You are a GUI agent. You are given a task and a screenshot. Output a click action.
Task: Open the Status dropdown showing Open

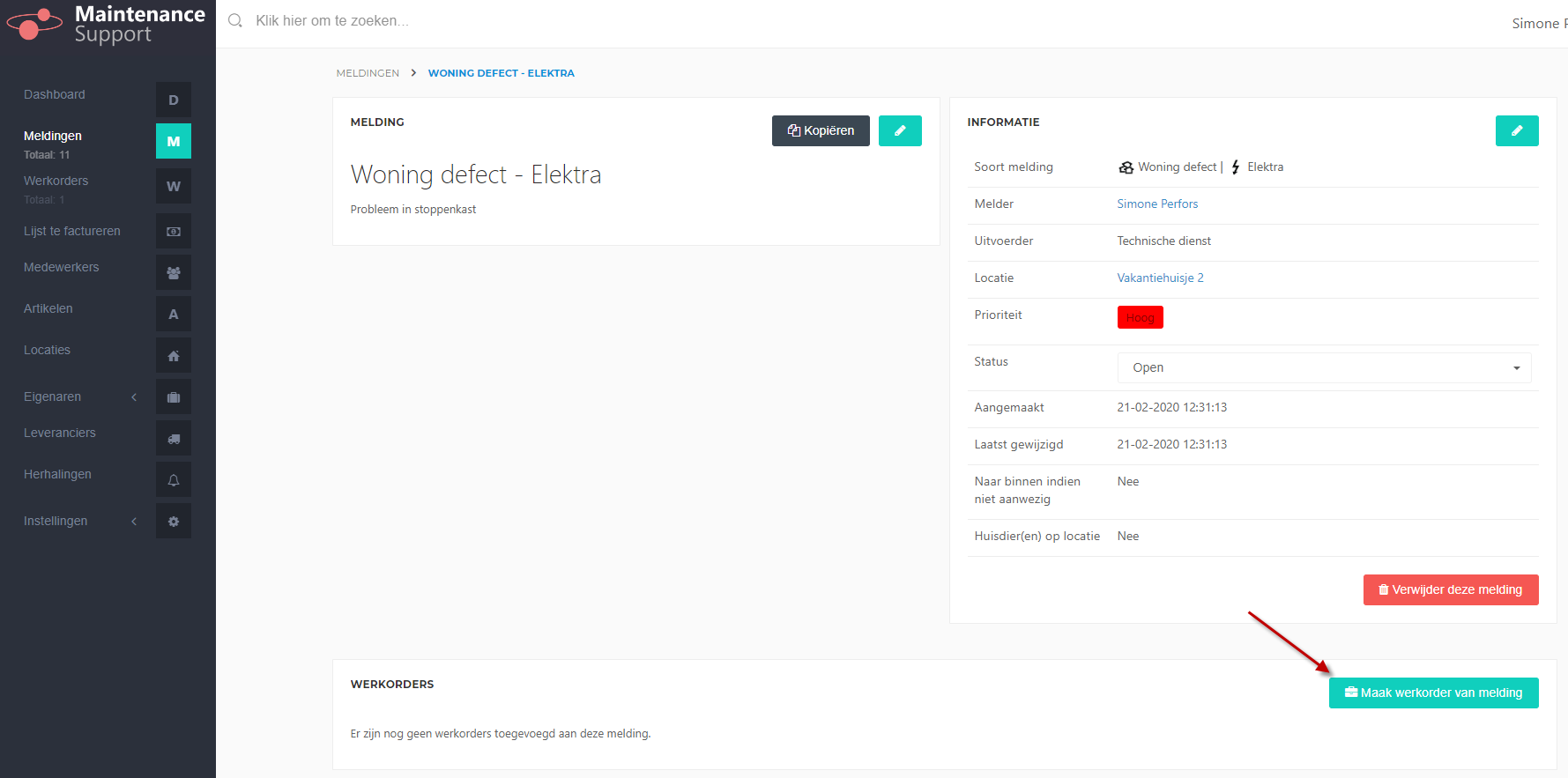click(x=1324, y=367)
